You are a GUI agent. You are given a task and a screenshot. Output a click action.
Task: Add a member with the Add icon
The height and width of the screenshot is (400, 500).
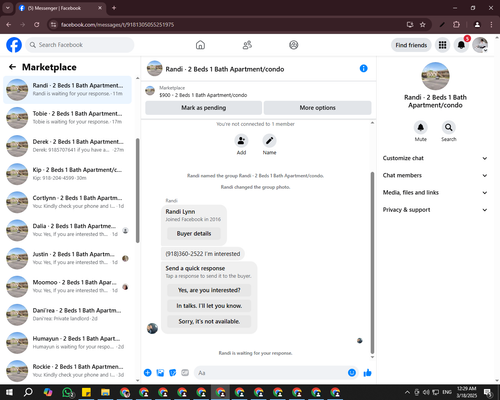241,141
